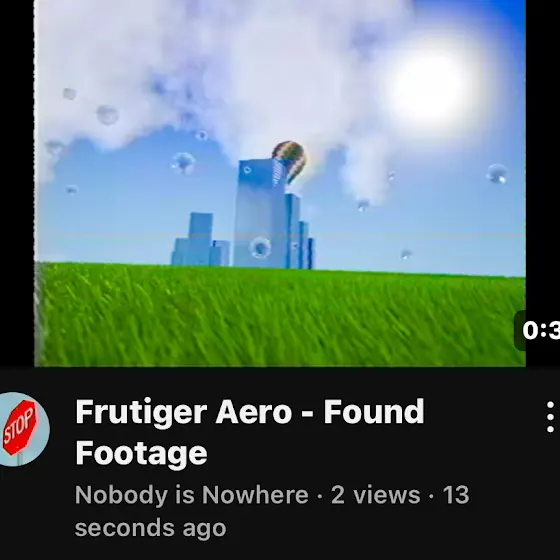The width and height of the screenshot is (560, 560).
Task: Click the short blue building left of the skyscraper
Action: click(x=200, y=239)
